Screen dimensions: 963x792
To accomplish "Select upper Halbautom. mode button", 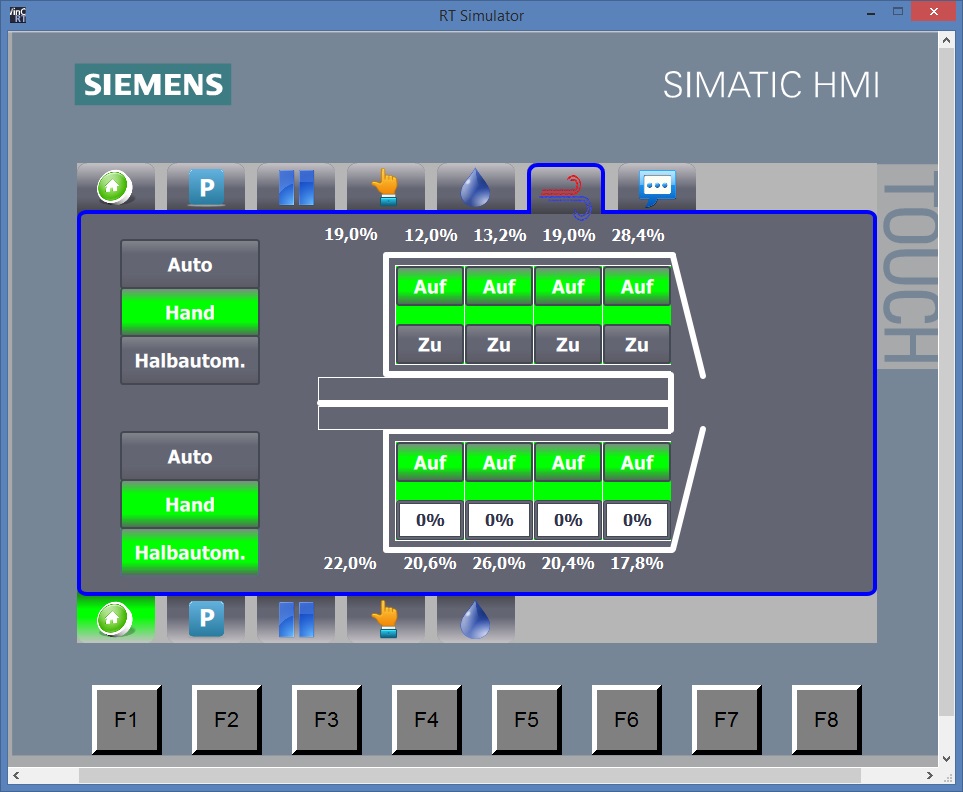I will pyautogui.click(x=190, y=360).
